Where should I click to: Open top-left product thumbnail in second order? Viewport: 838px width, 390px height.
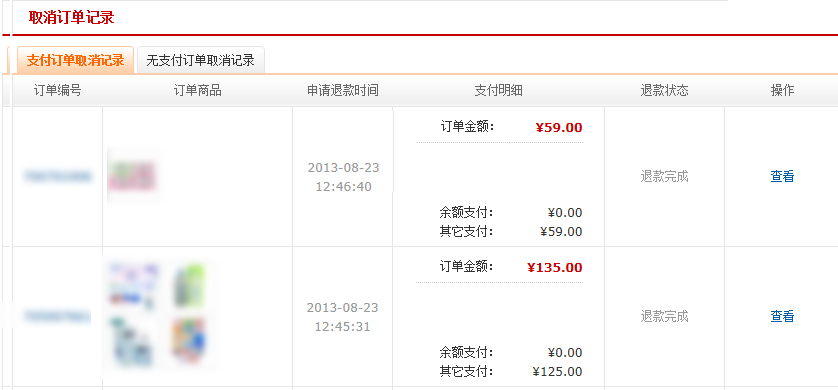click(x=134, y=286)
